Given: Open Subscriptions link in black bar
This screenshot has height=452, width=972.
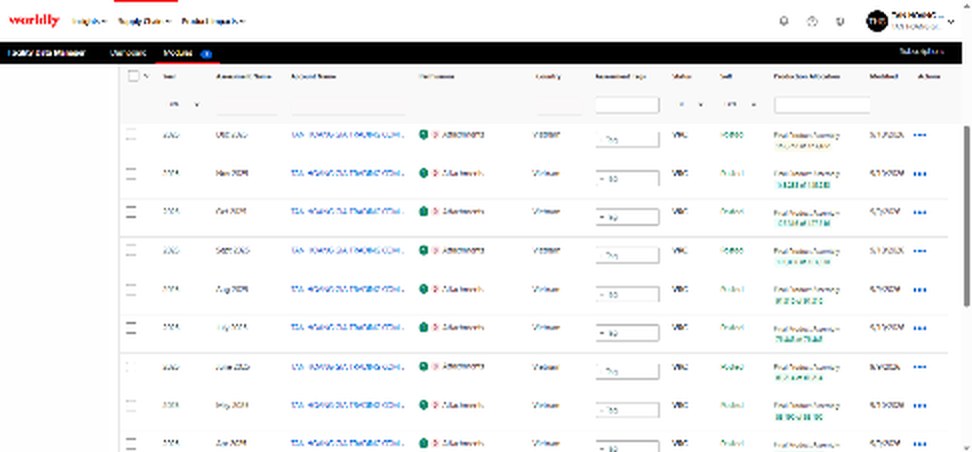Looking at the screenshot, I should coord(922,52).
